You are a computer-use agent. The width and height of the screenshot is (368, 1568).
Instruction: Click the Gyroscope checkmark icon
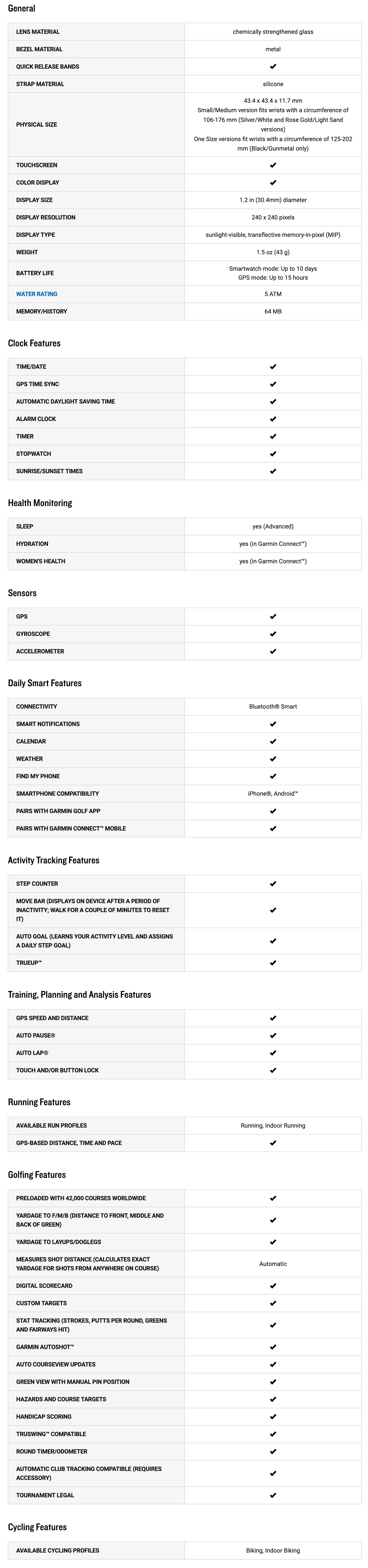click(273, 634)
